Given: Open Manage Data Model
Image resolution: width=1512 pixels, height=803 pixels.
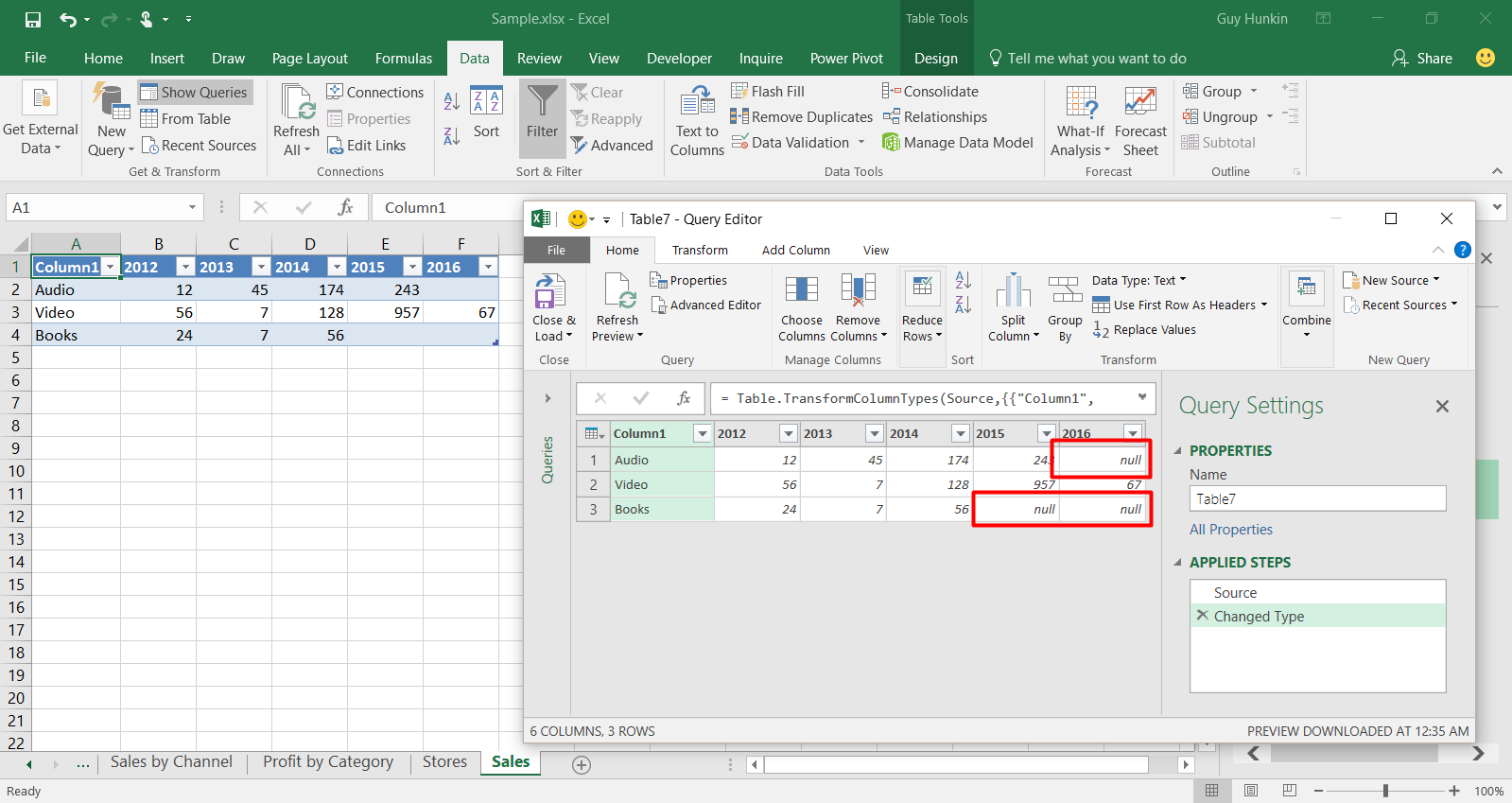Looking at the screenshot, I should (957, 143).
